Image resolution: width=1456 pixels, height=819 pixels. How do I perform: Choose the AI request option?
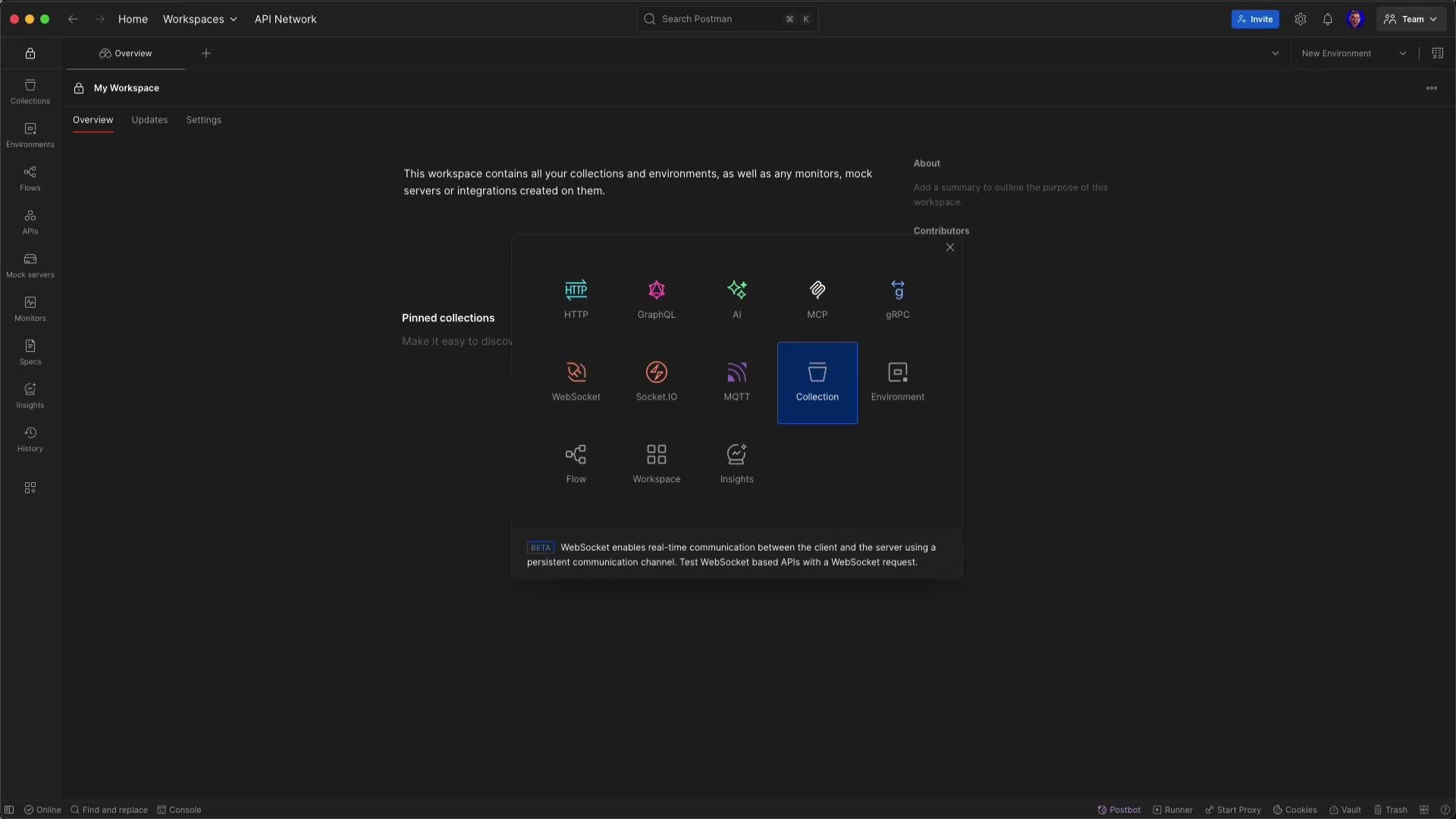pos(736,300)
